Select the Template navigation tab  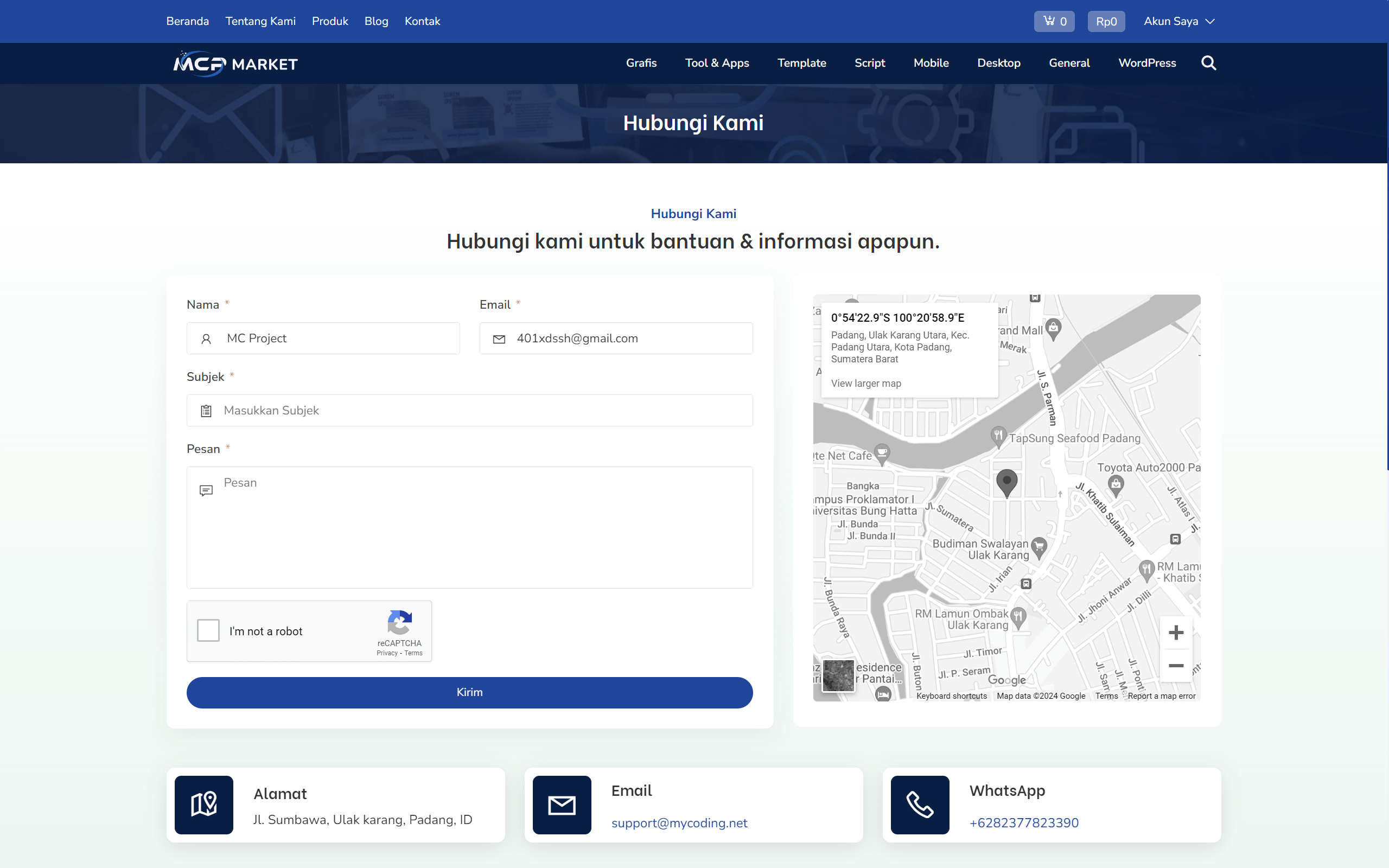pyautogui.click(x=802, y=63)
